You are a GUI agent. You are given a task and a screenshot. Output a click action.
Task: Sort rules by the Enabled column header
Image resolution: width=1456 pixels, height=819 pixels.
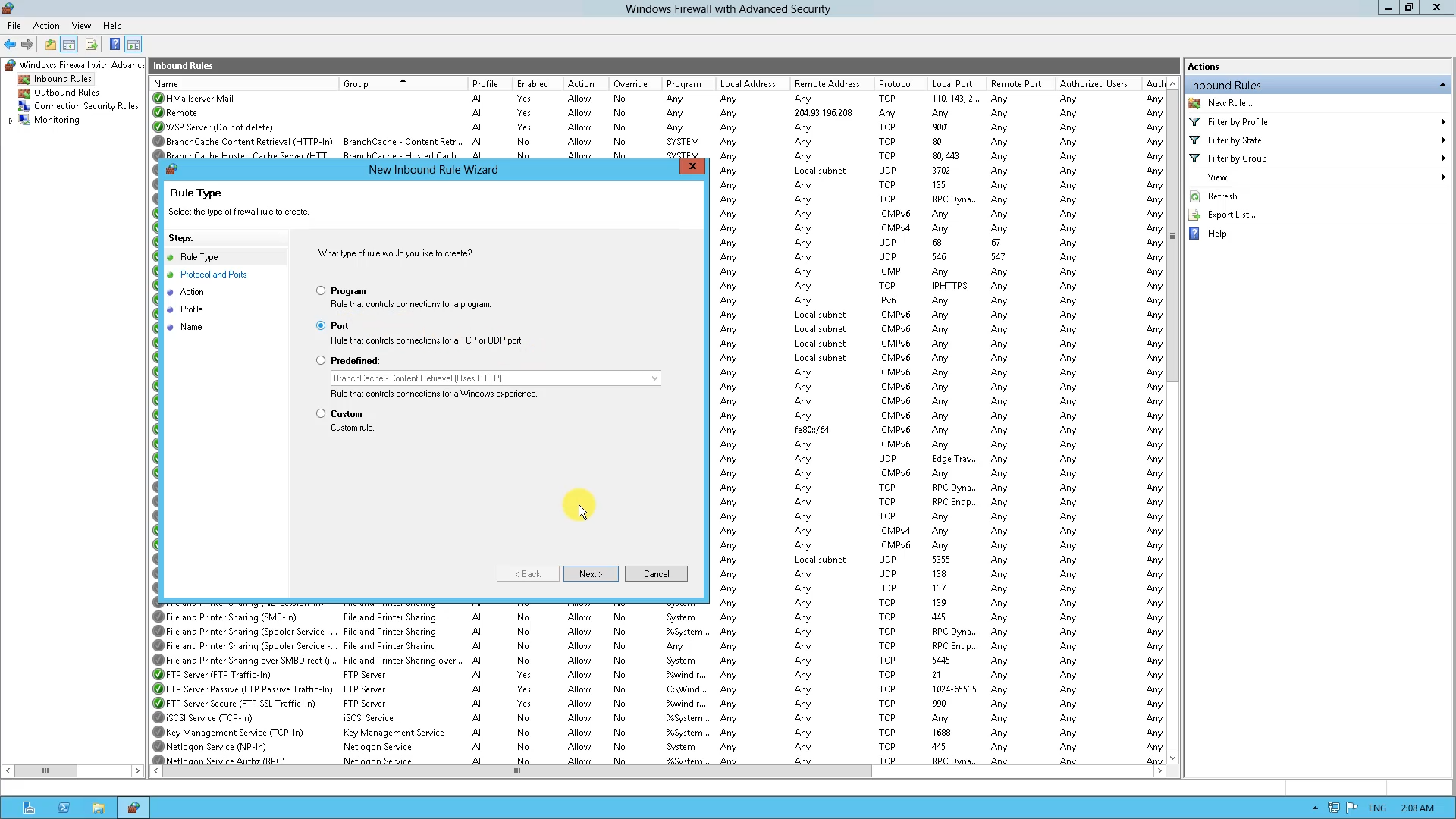click(x=538, y=84)
